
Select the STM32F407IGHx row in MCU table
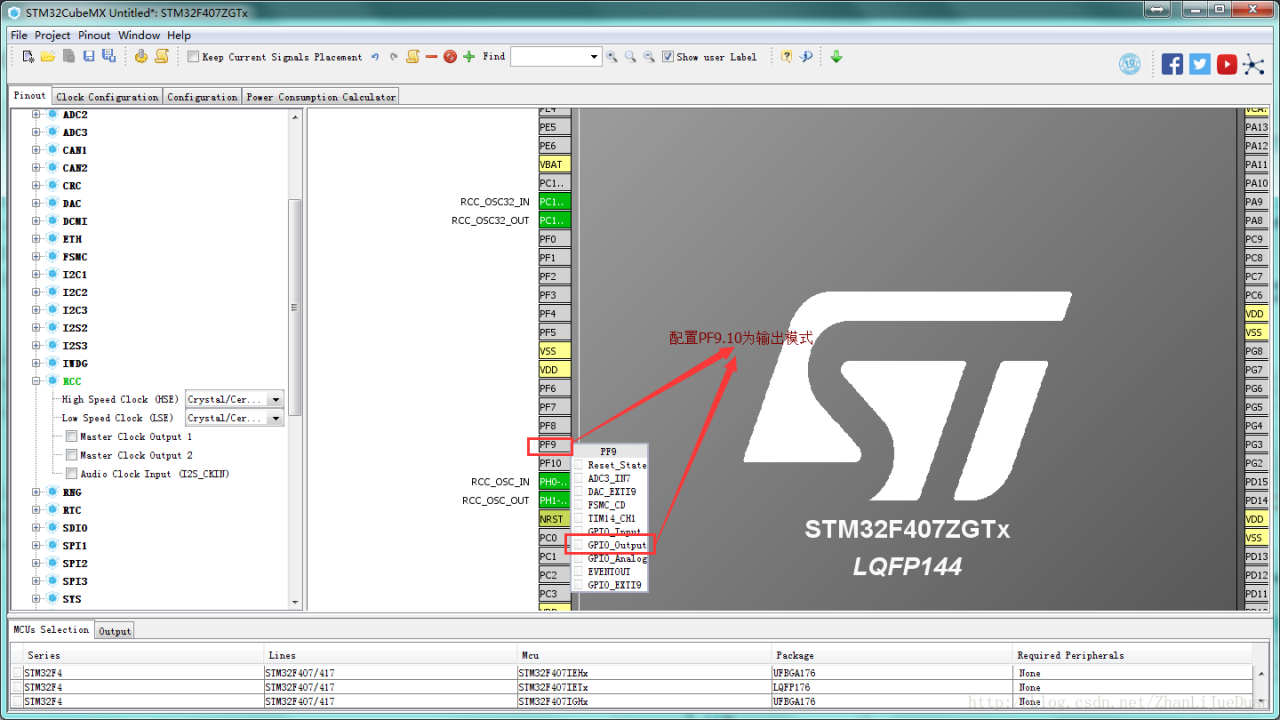pos(632,701)
